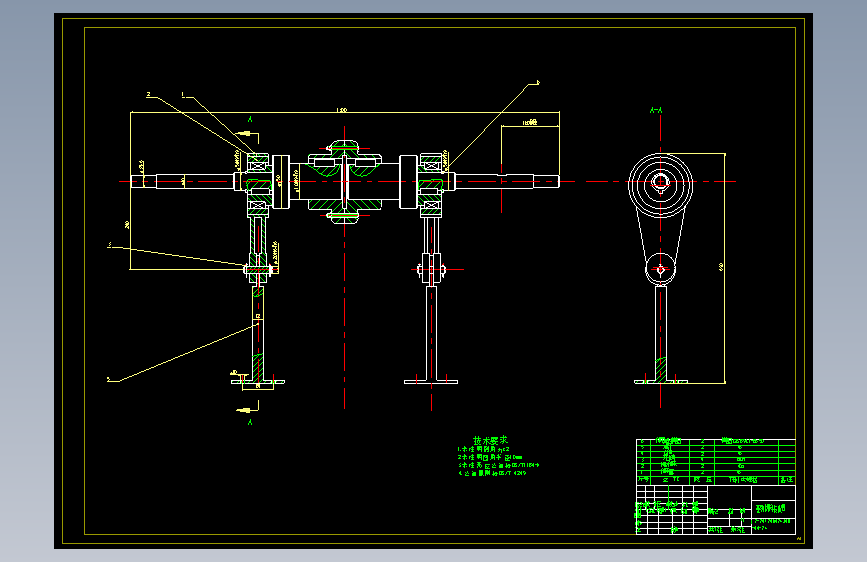Viewport: 867px width, 562px height.
Task: Click the callout label left of the left pivot pin
Action: pyautogui.click(x=109, y=244)
